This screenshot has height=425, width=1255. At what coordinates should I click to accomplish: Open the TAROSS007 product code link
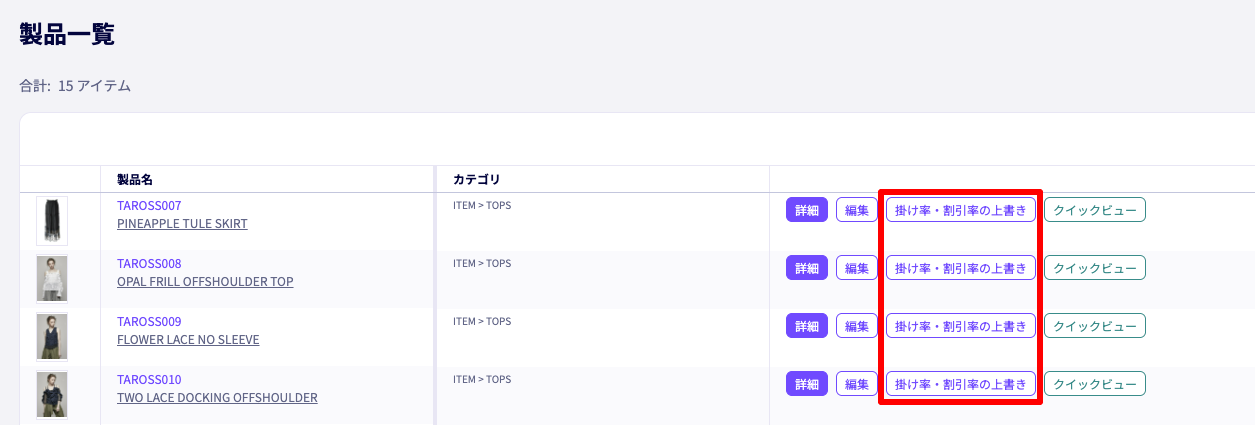(x=149, y=206)
